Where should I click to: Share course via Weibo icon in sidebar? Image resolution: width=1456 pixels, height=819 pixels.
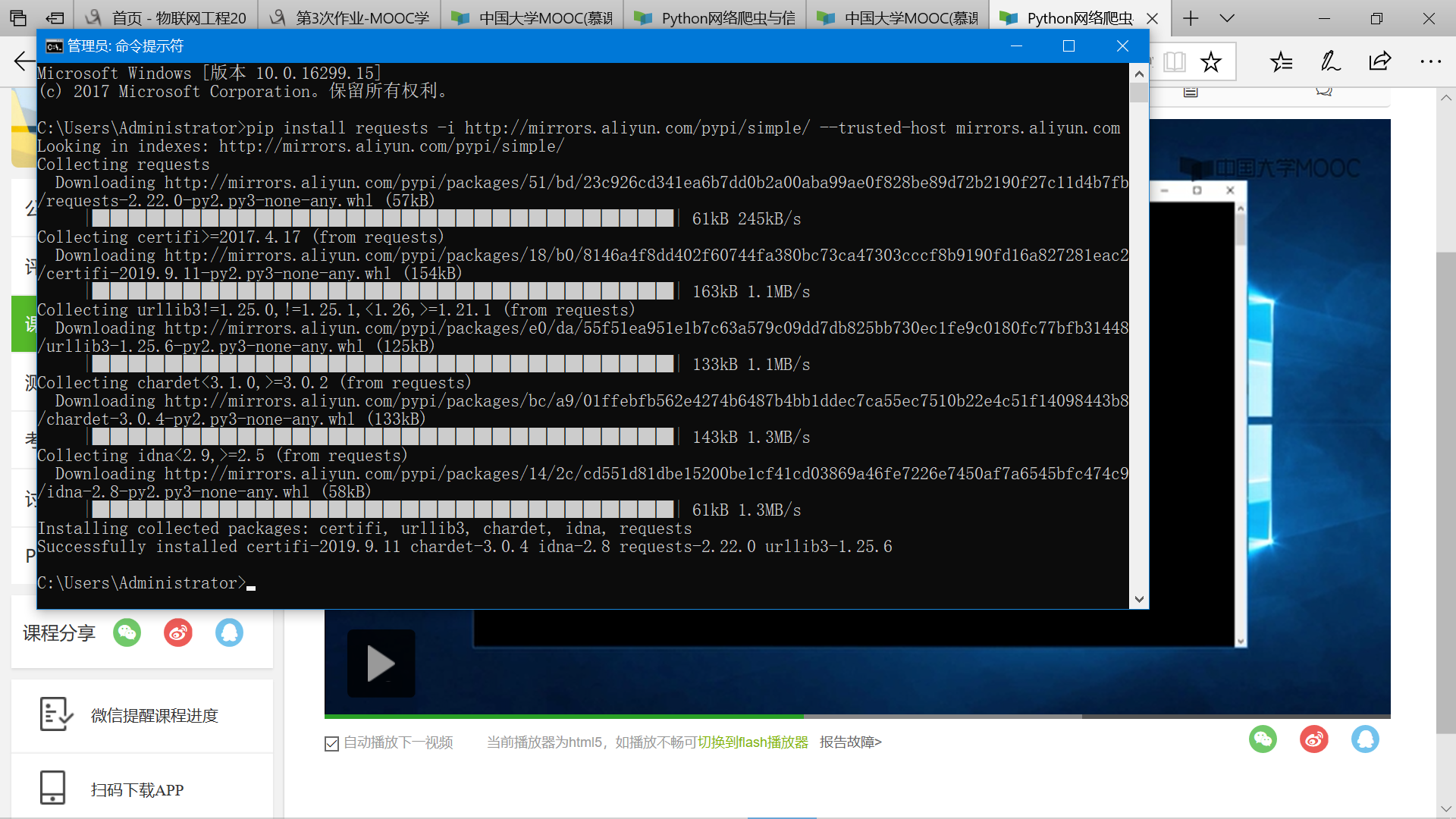(178, 632)
